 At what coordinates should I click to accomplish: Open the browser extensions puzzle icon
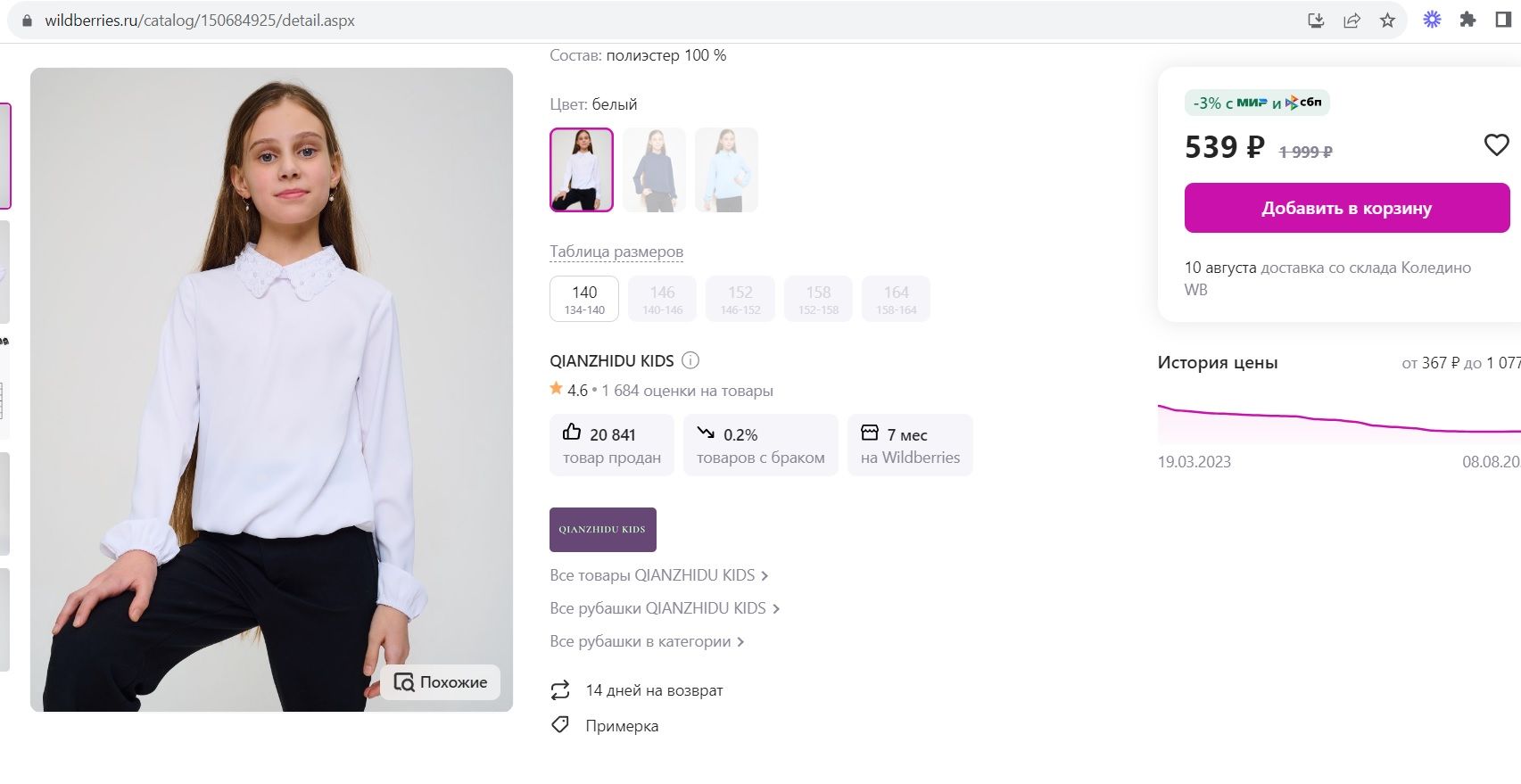click(1467, 20)
